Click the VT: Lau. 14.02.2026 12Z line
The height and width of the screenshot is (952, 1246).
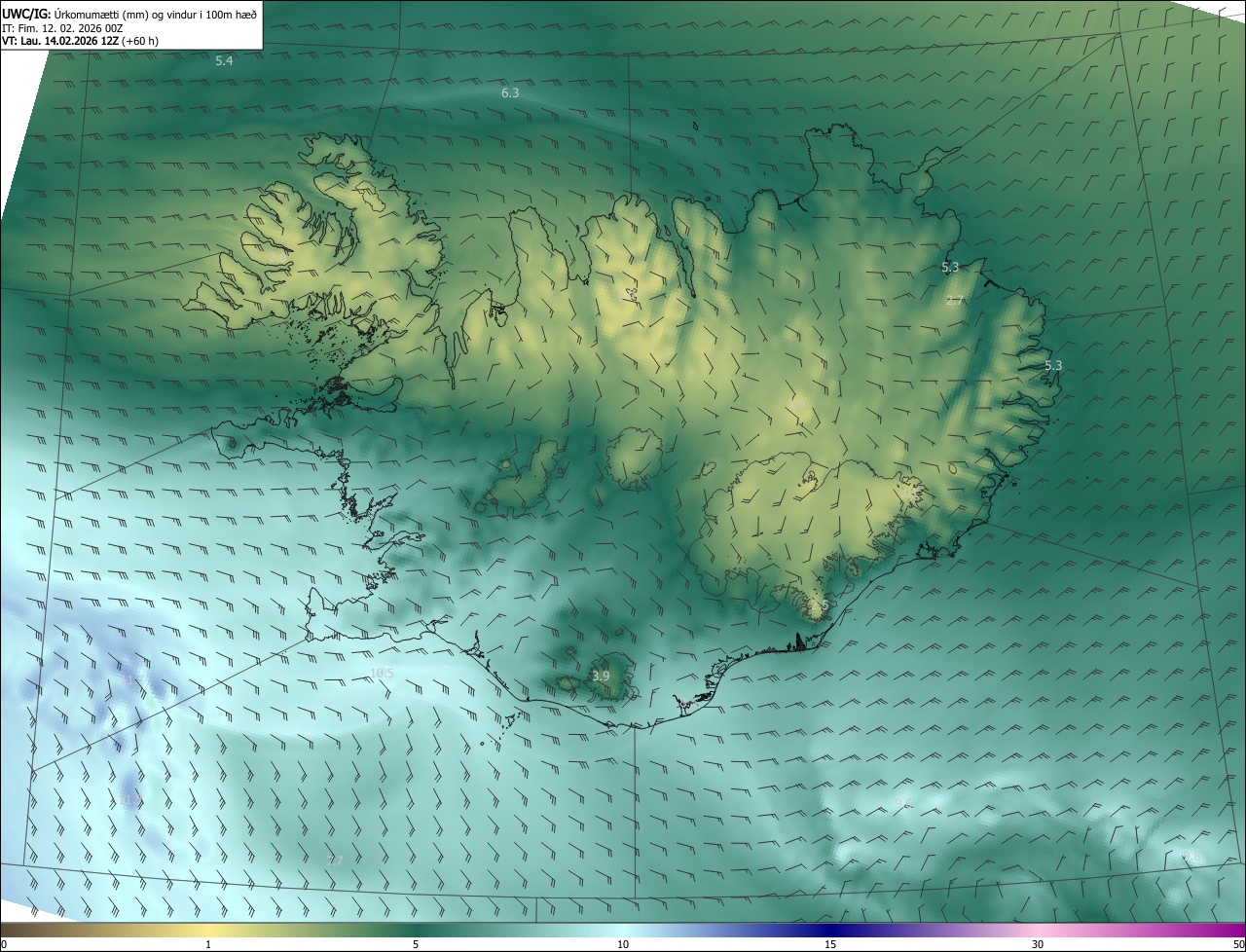point(81,41)
